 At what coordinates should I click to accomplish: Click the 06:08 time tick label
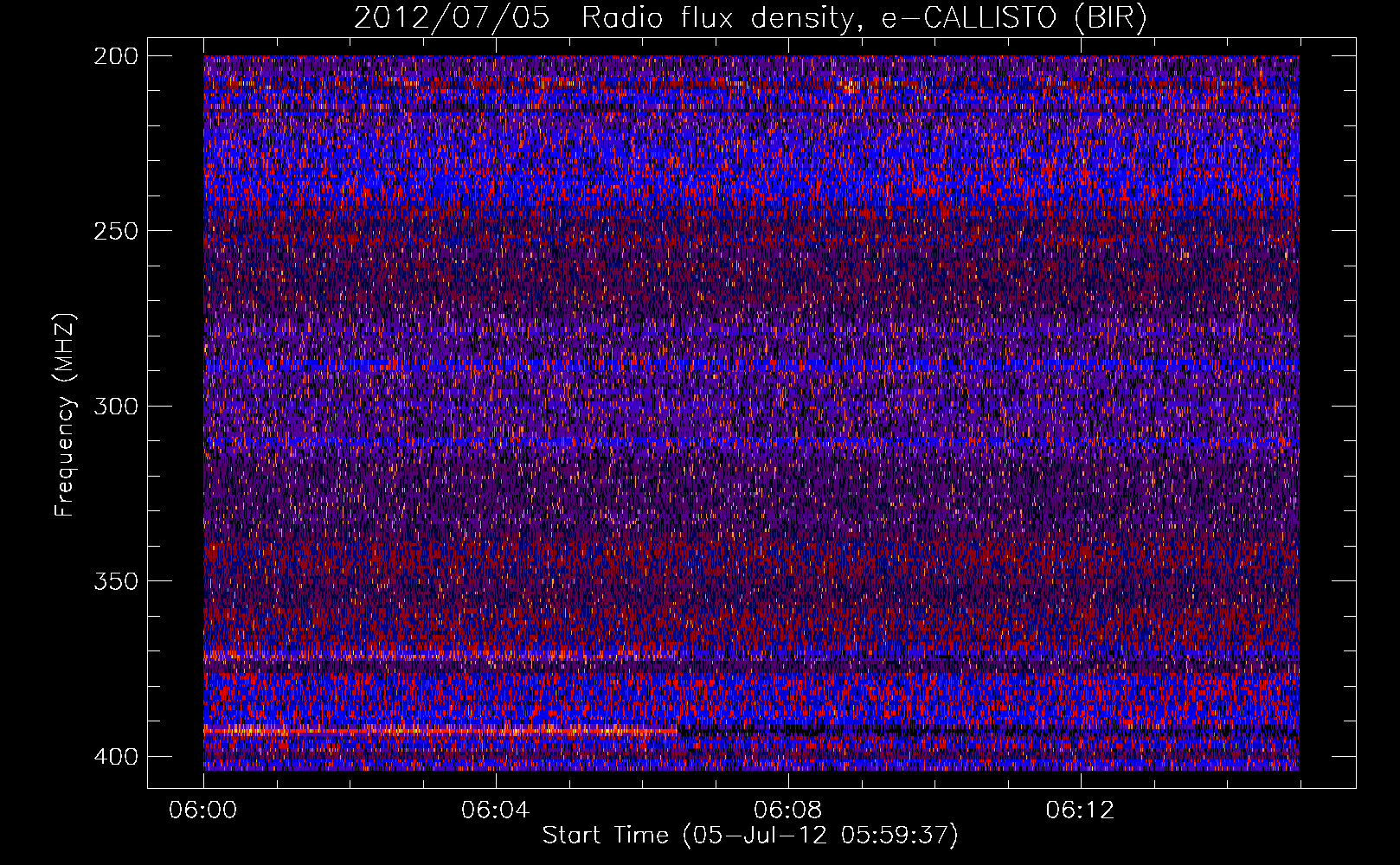point(788,811)
